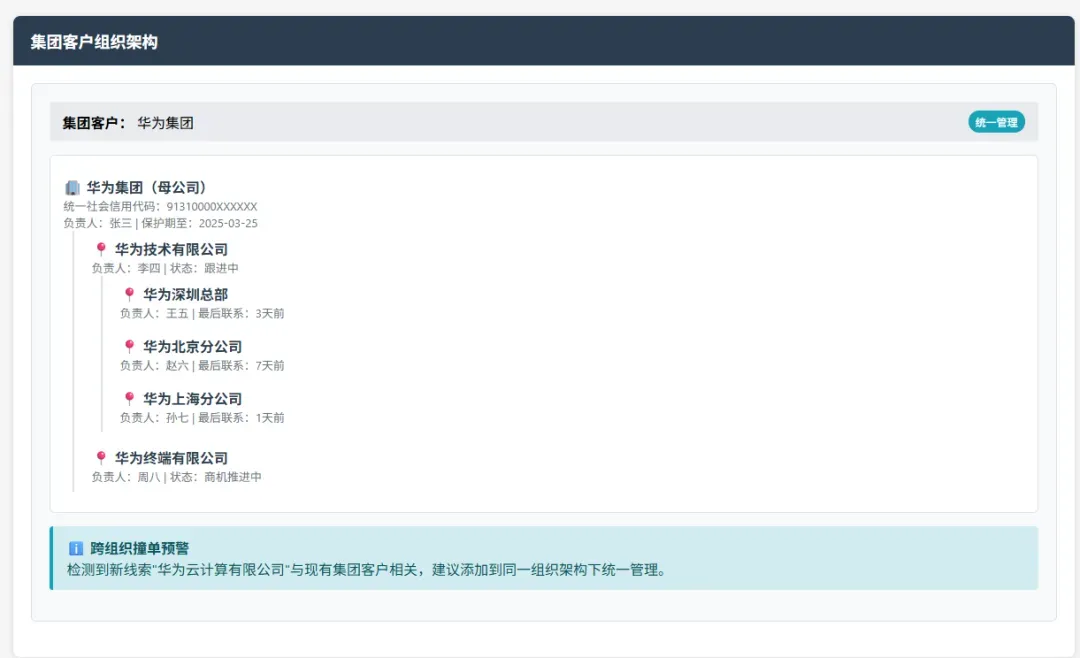Screen dimensions: 1080x658
Task: Click the 负责人：赵六 | 最后联系：7天前 line
Action: (202, 365)
